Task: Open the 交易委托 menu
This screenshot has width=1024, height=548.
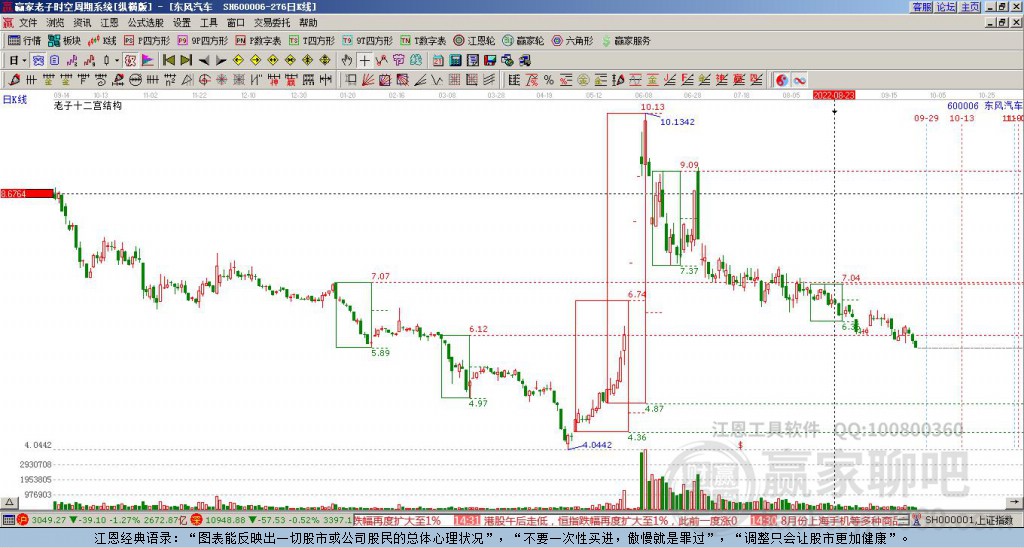Action: pos(272,23)
